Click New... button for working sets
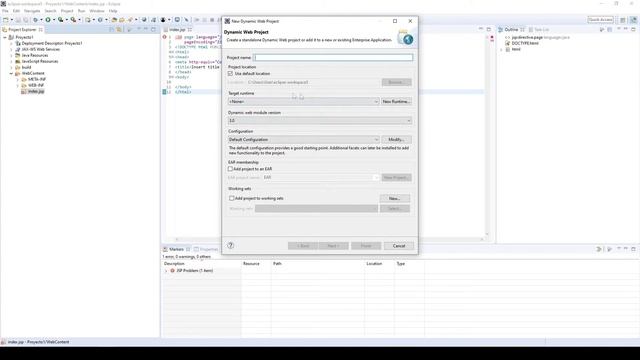Image resolution: width=640 pixels, height=360 pixels. (395, 198)
